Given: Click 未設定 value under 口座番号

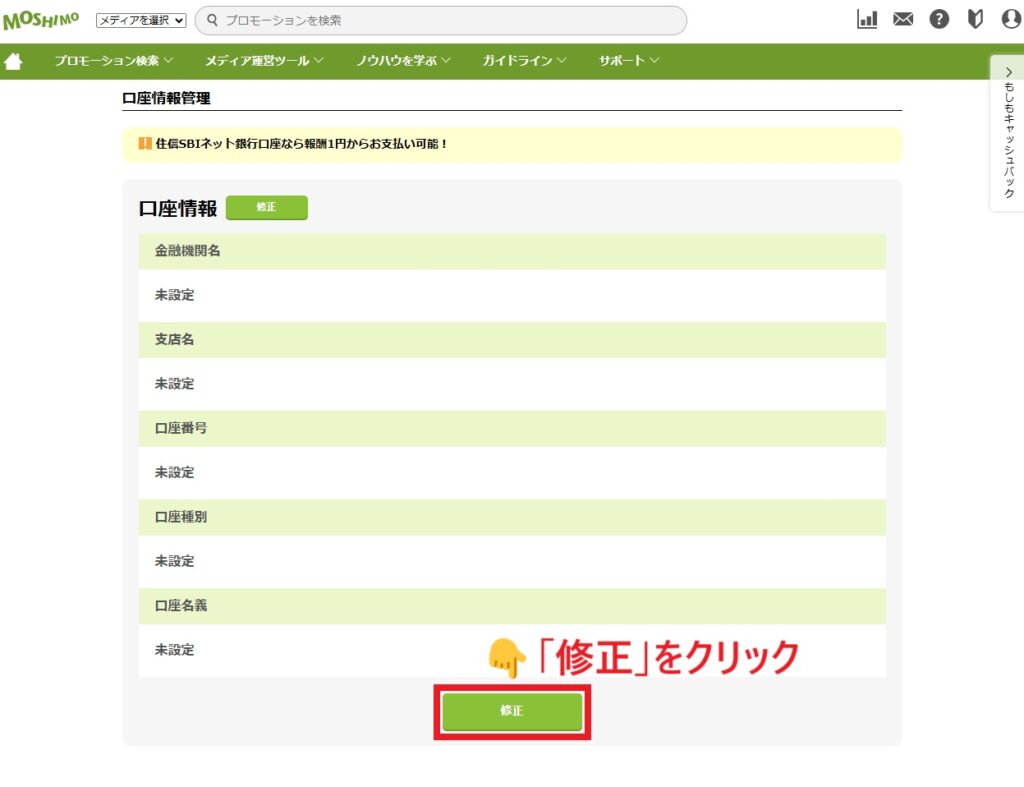Looking at the screenshot, I should pyautogui.click(x=174, y=473).
